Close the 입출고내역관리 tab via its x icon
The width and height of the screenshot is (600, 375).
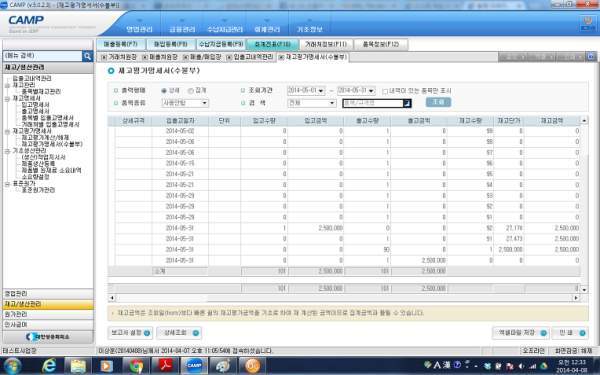tap(229, 57)
